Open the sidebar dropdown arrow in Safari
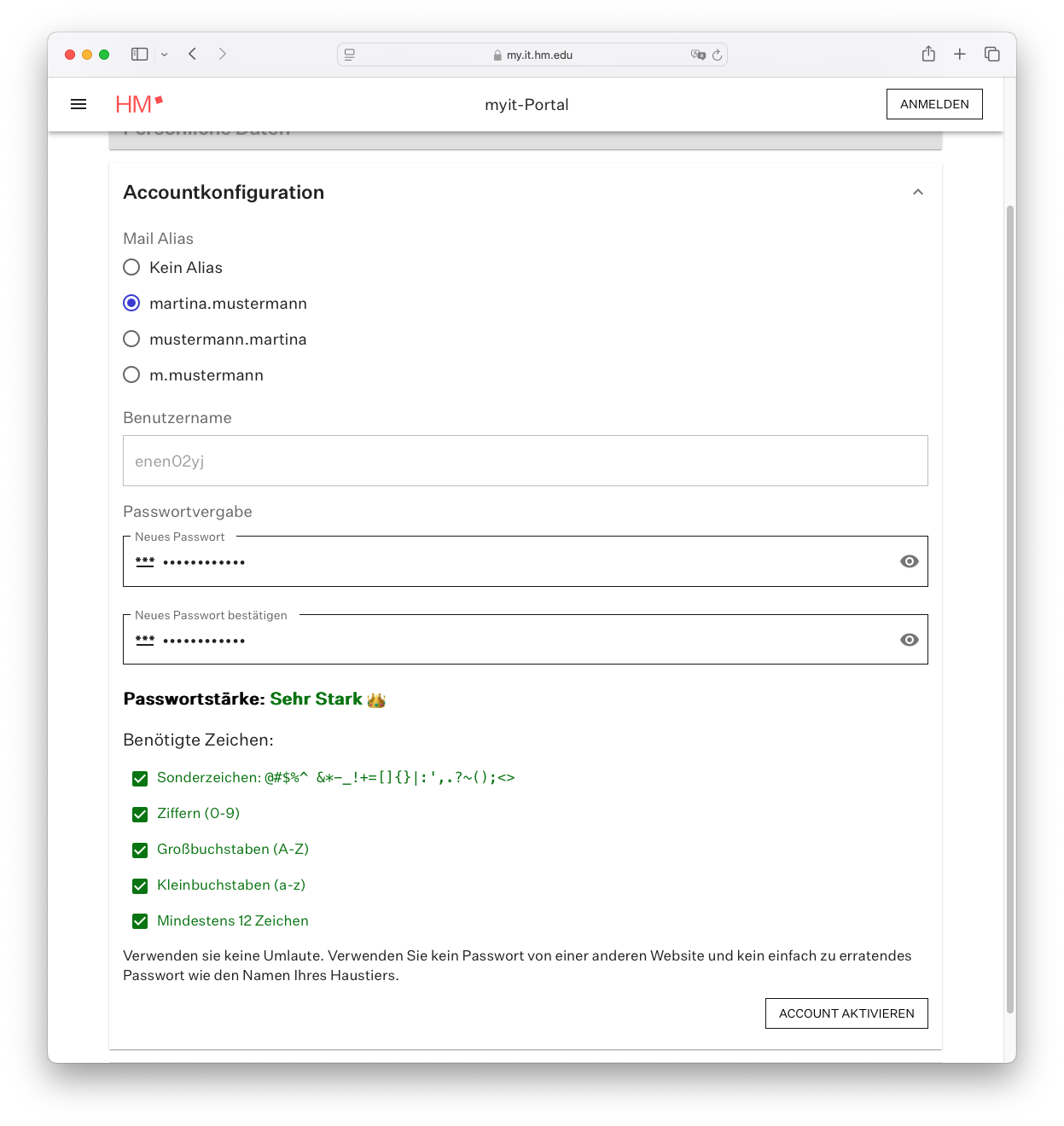This screenshot has width=1064, height=1126. pyautogui.click(x=165, y=55)
